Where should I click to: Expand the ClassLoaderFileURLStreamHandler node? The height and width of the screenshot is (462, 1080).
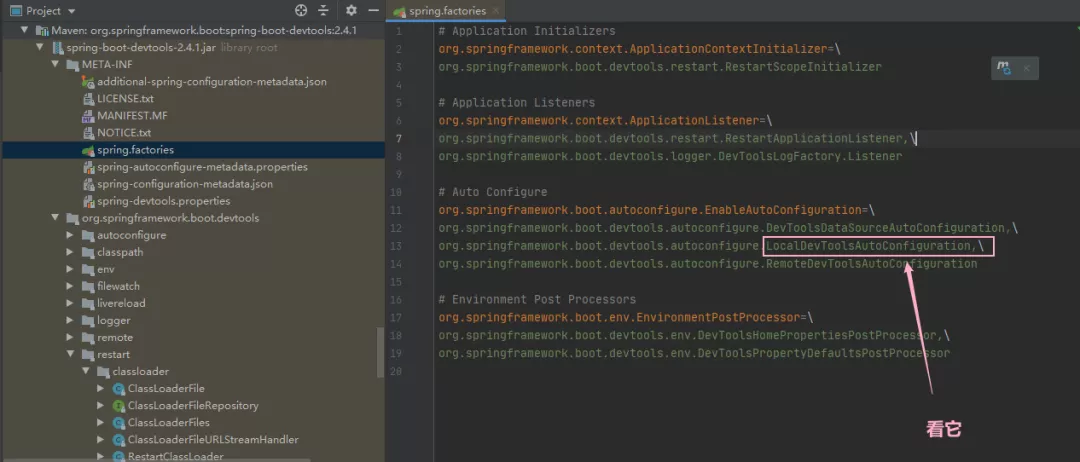(101, 439)
